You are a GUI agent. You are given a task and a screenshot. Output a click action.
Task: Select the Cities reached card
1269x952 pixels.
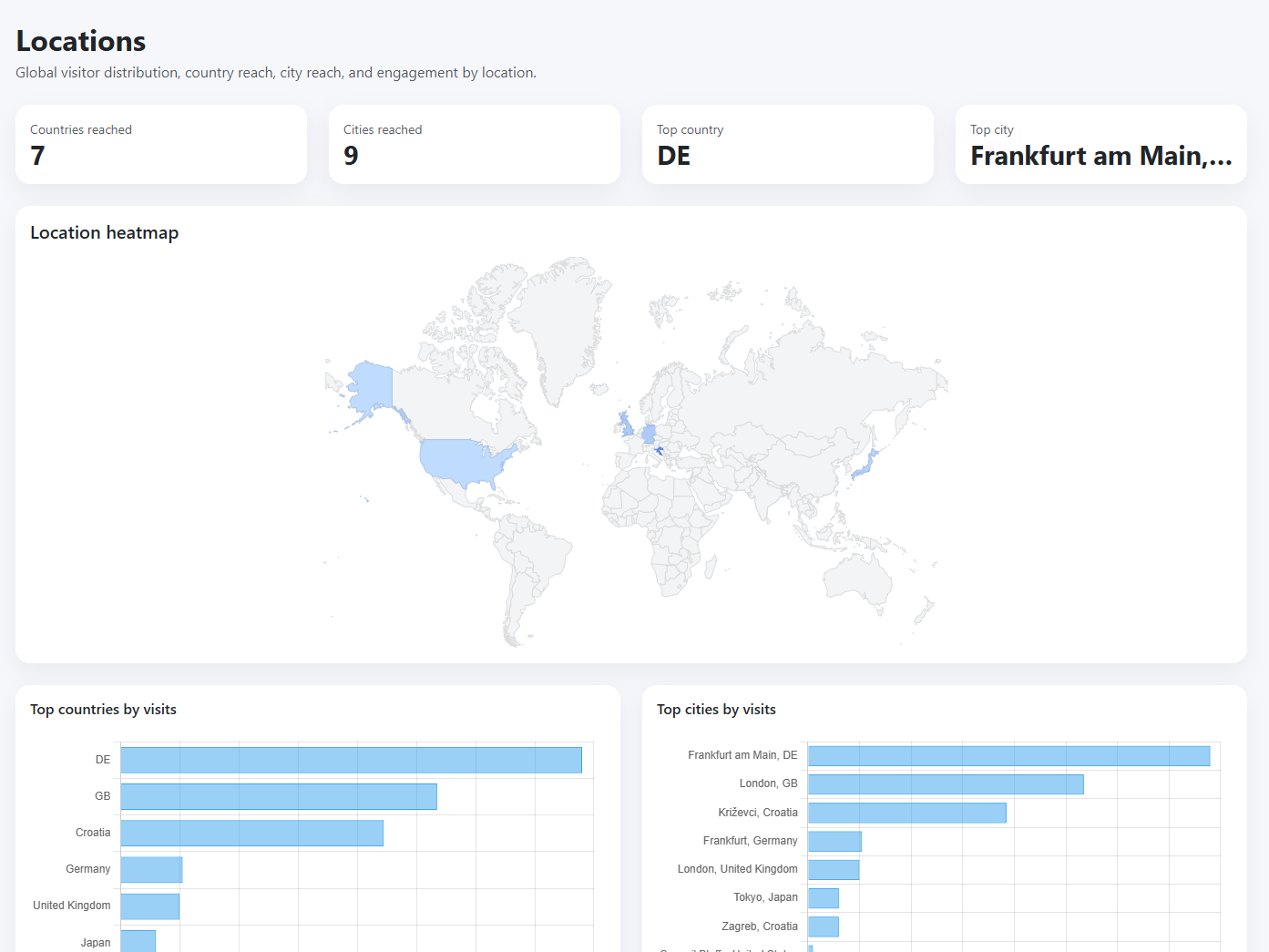point(474,144)
